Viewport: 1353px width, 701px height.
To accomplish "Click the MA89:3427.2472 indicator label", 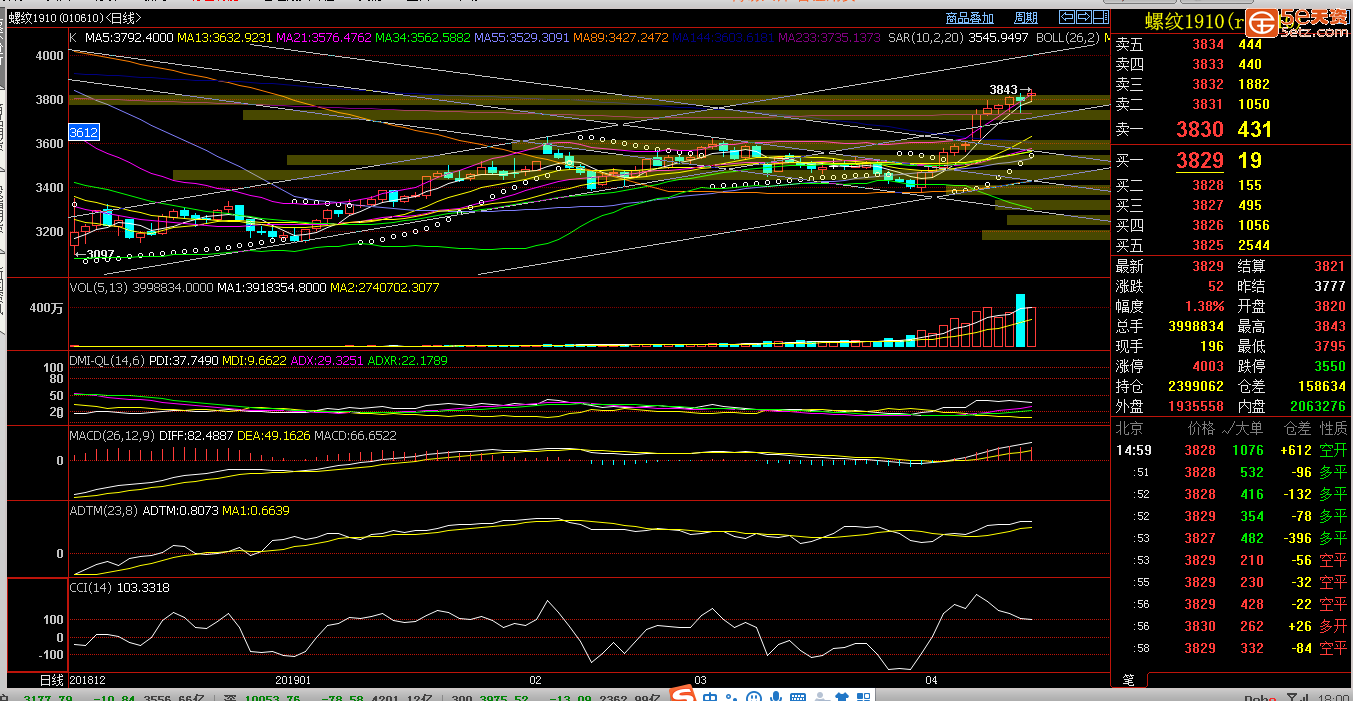I will click(x=620, y=37).
